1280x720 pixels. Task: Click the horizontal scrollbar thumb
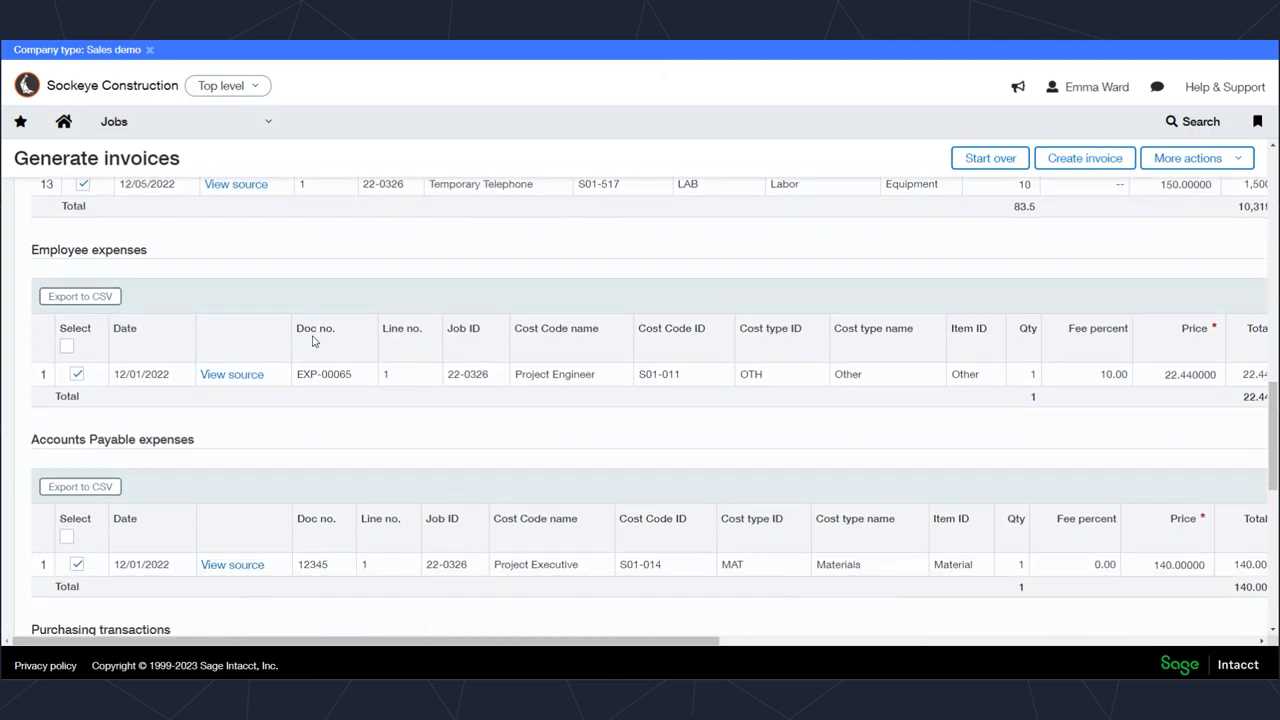(364, 641)
